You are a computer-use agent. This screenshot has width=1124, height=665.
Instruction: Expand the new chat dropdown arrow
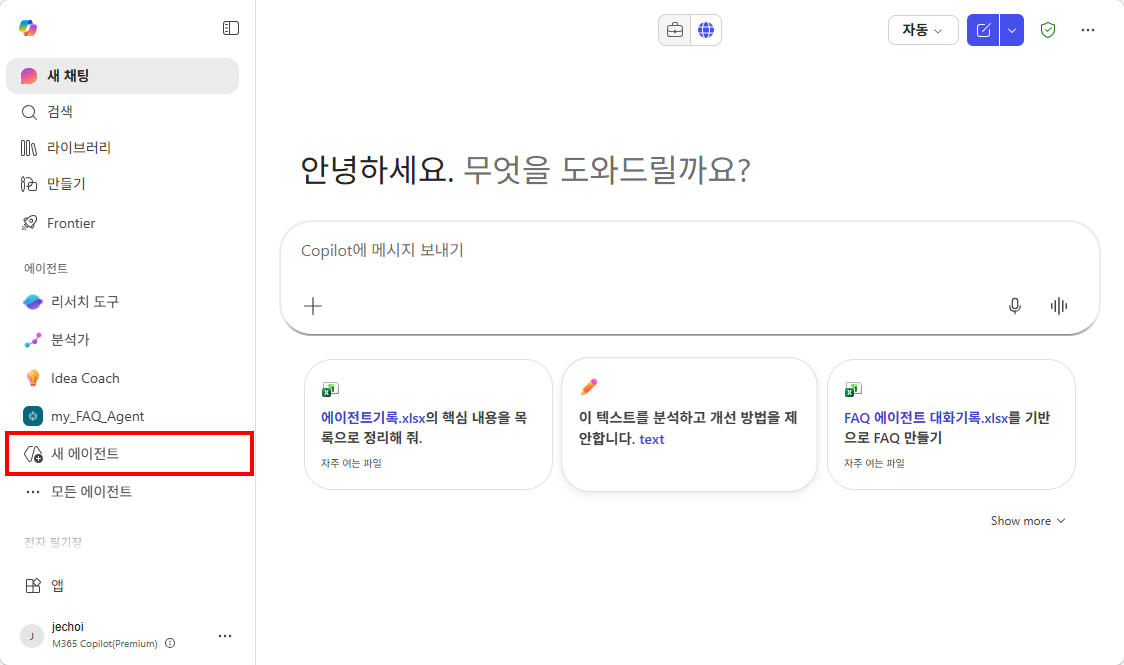(x=1012, y=30)
